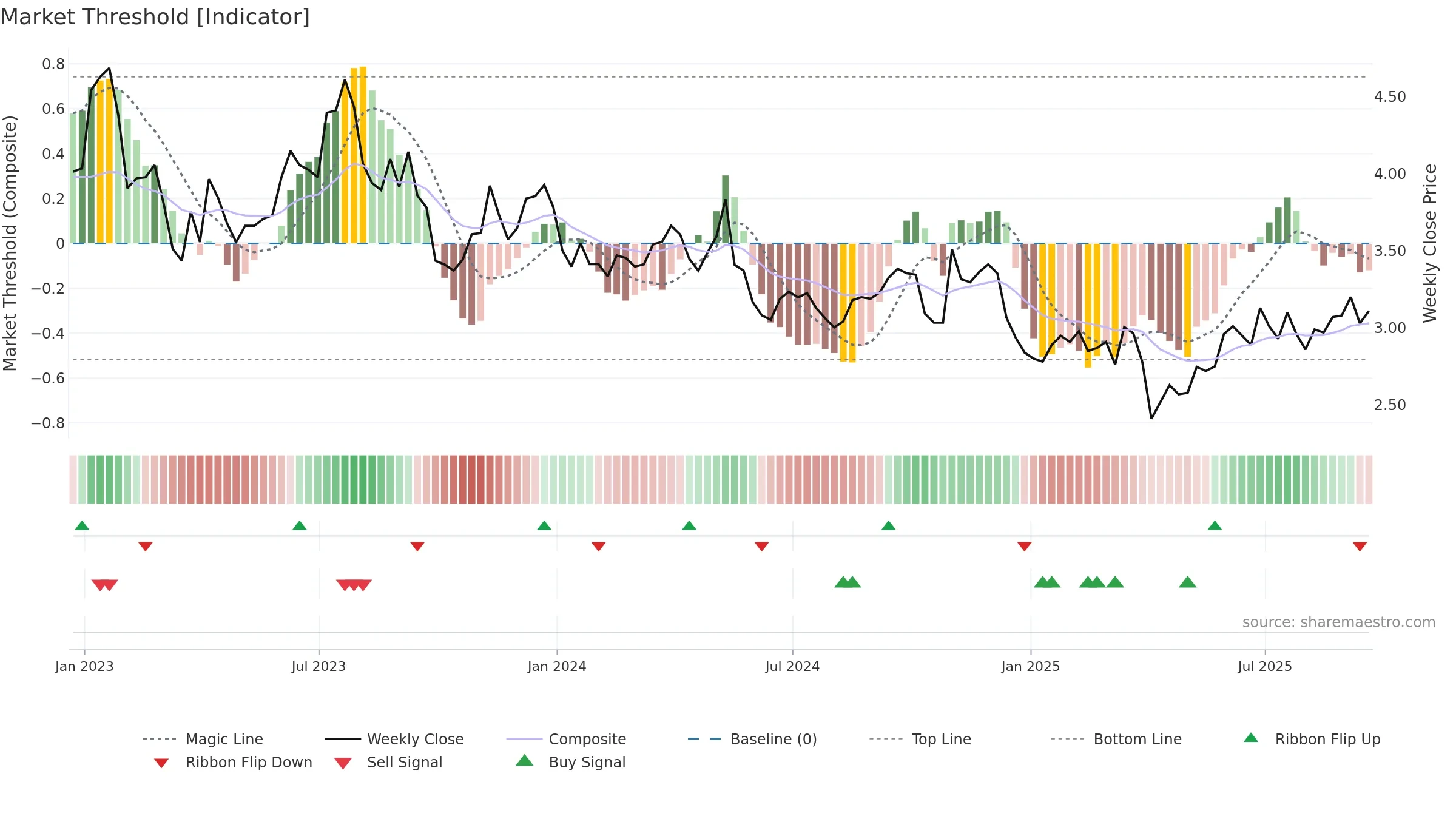Screen dimensions: 1456x819
Task: Click the Jul 2025 axis label
Action: point(1265,666)
